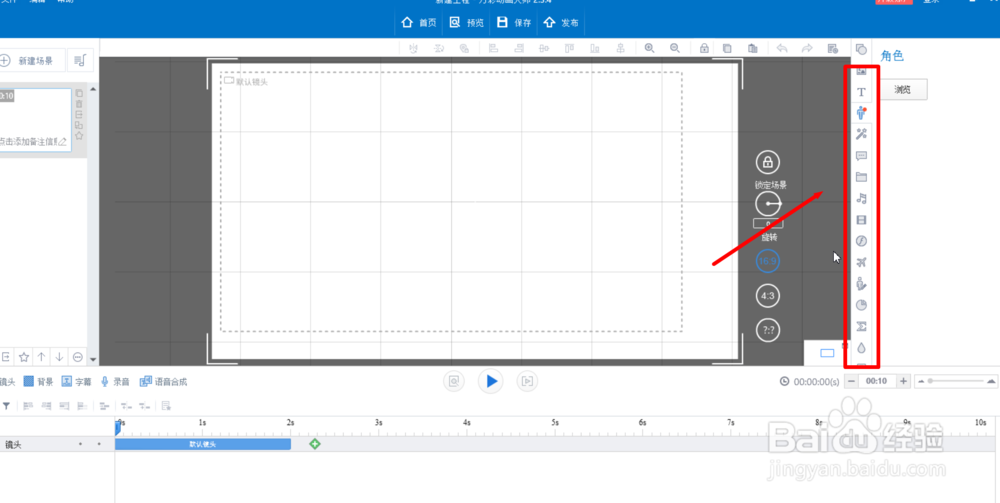This screenshot has width=1000, height=503.
Task: Click the scene music list icon
Action: pyautogui.click(x=80, y=61)
